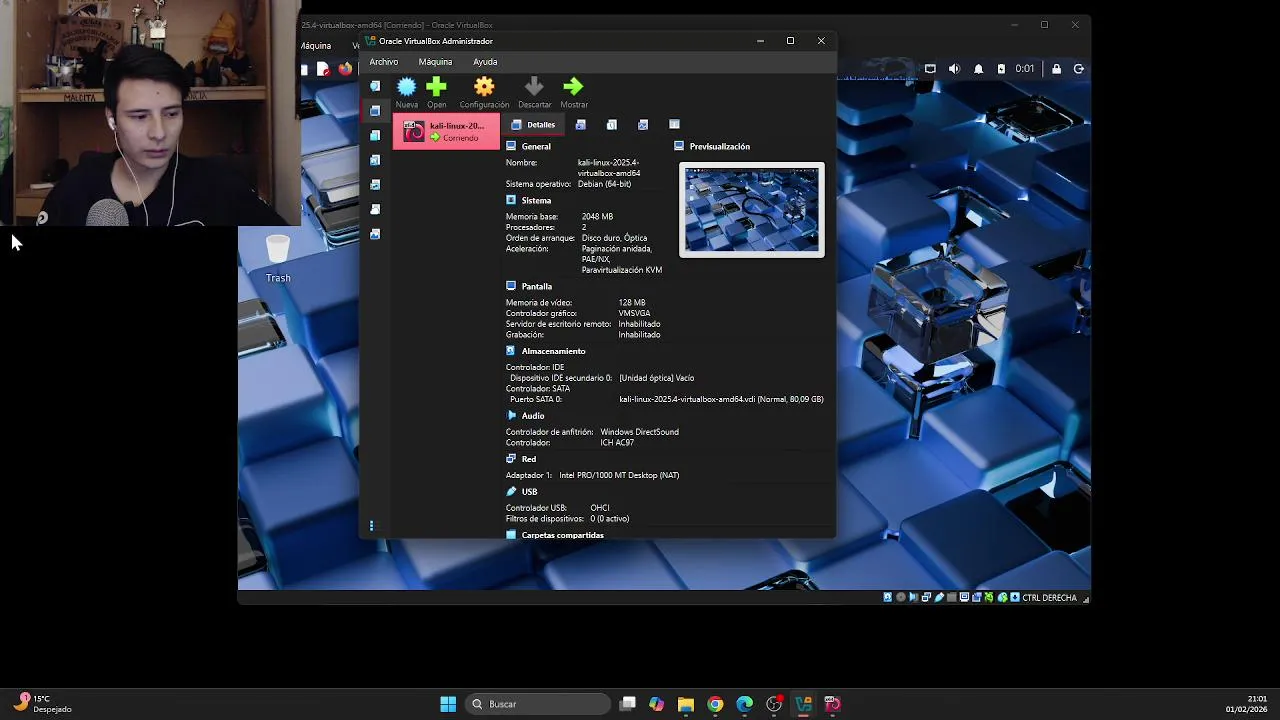Click the green Open plus icon

pos(436,87)
